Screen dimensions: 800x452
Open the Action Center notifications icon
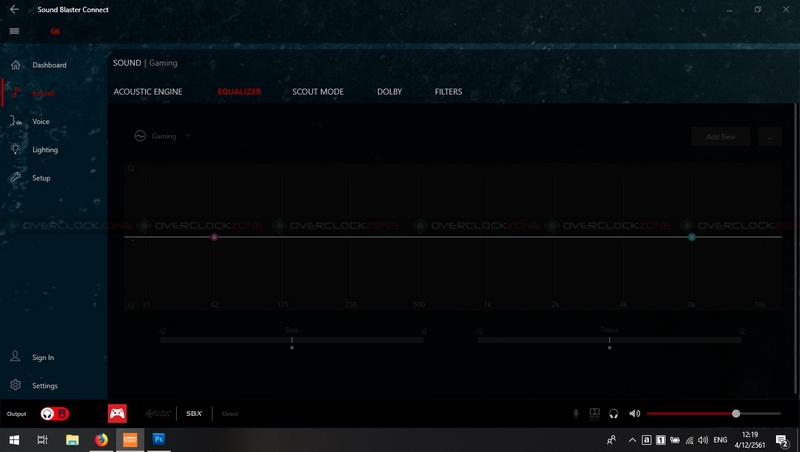pyautogui.click(x=782, y=440)
